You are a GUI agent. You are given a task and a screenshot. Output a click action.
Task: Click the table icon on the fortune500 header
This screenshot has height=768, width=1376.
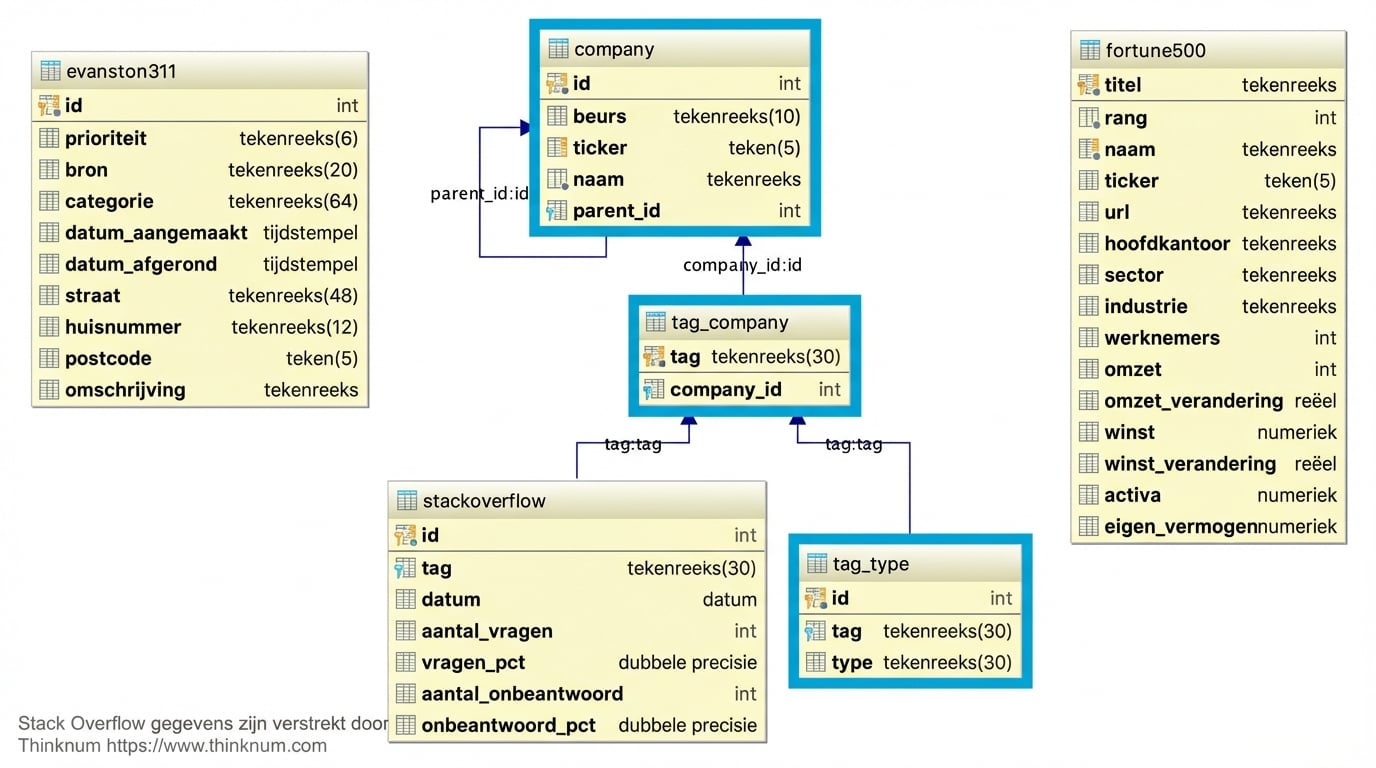click(x=1089, y=50)
